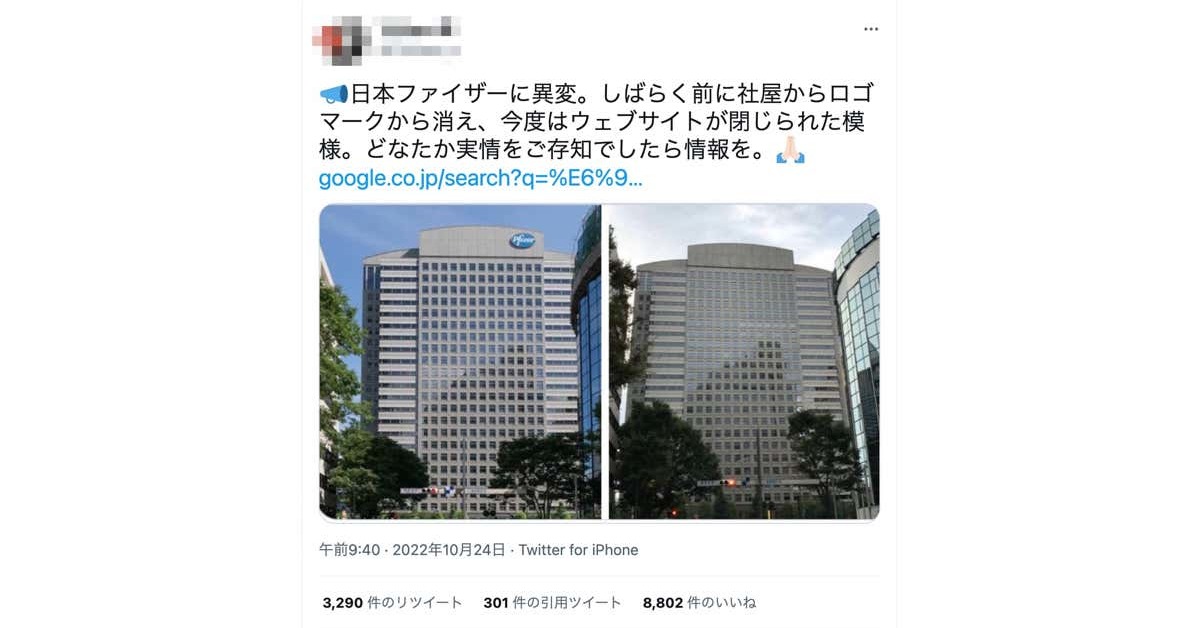
Task: Open the Twitter for iPhone source link
Action: (578, 550)
